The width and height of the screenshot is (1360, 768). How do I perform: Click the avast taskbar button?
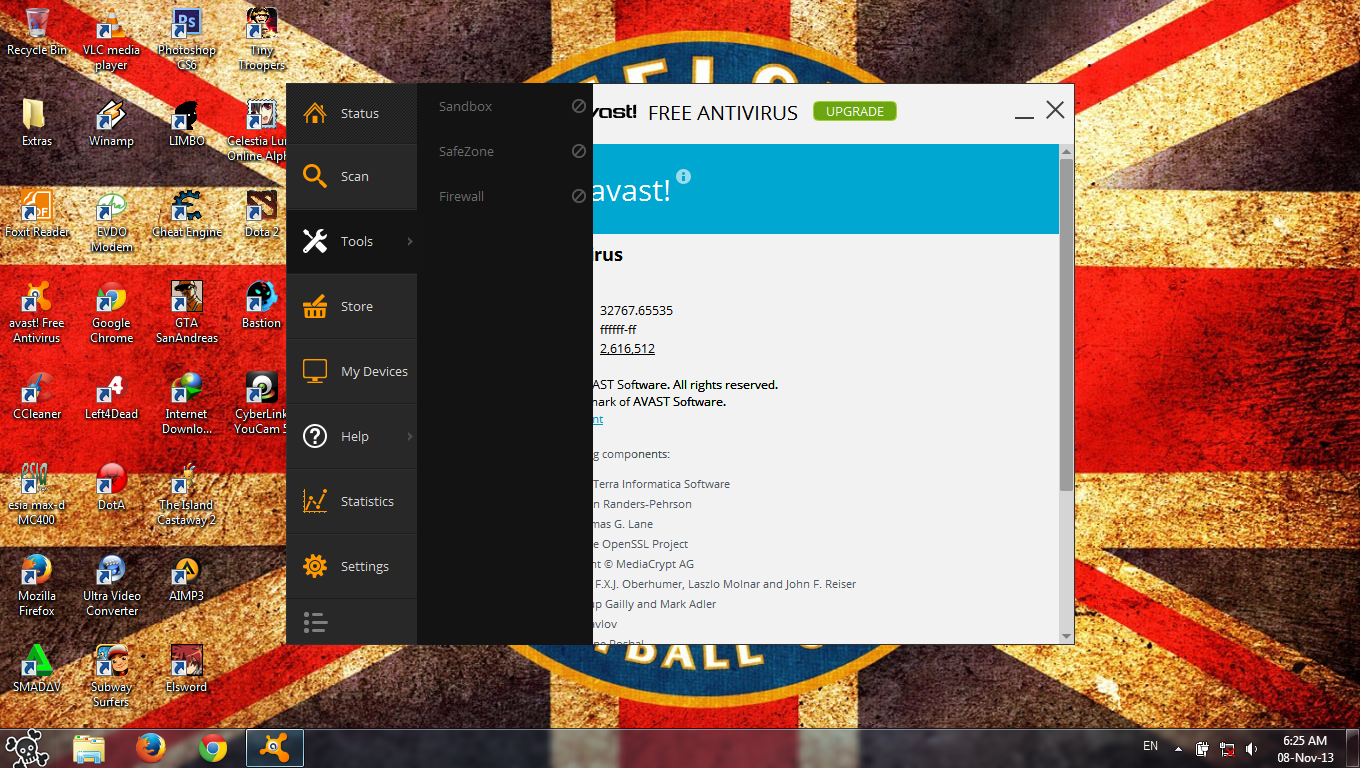click(274, 748)
